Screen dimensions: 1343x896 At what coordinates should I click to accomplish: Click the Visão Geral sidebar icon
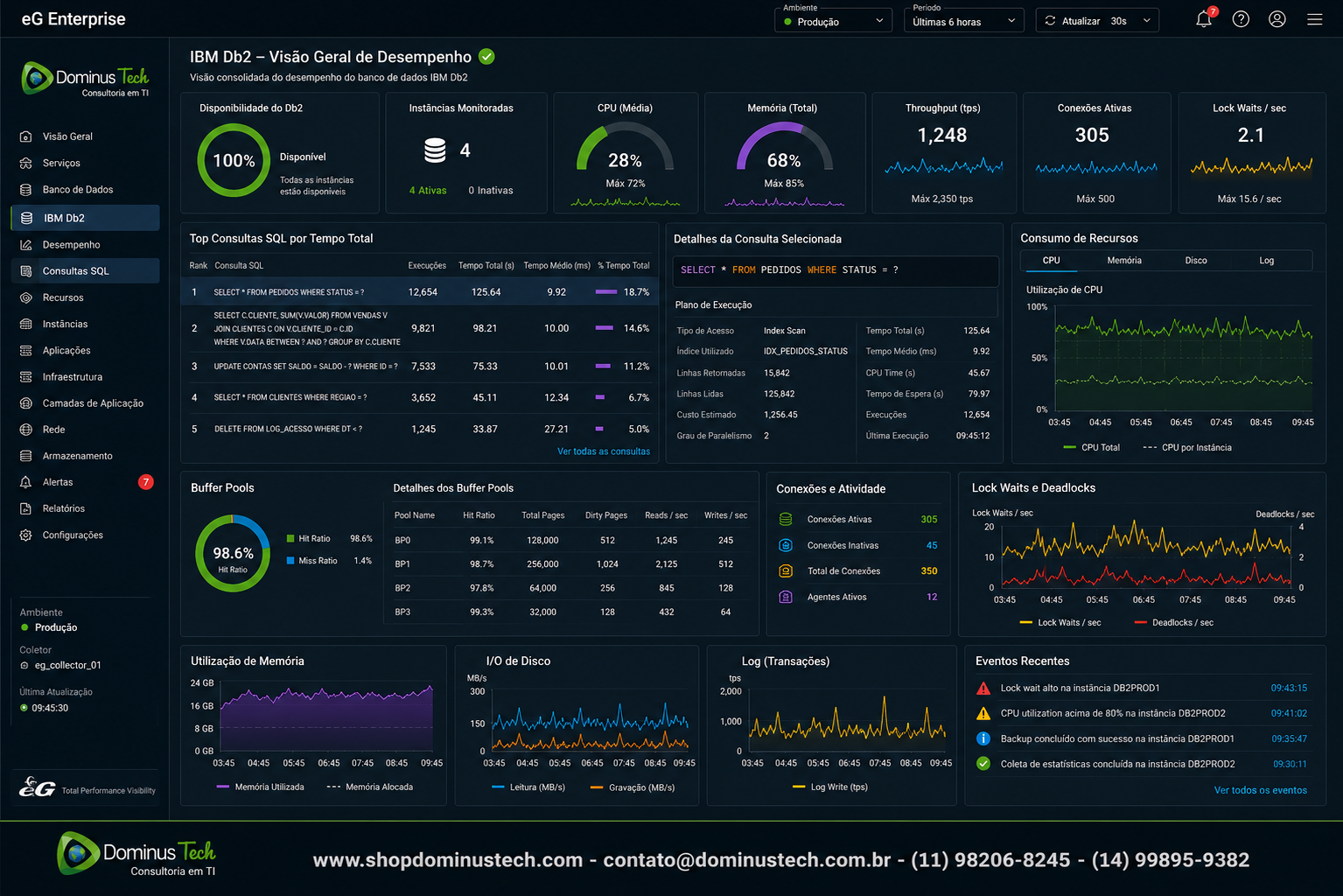26,136
